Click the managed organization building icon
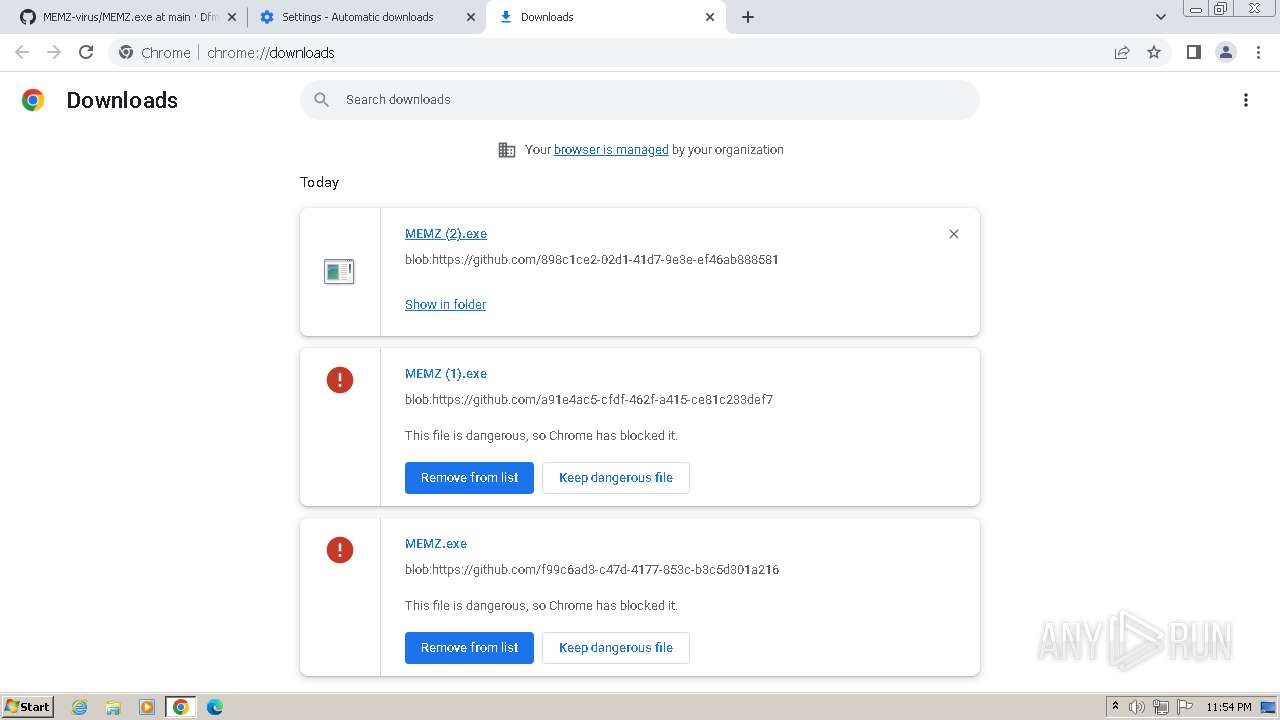Viewport: 1280px width, 720px height. (507, 150)
